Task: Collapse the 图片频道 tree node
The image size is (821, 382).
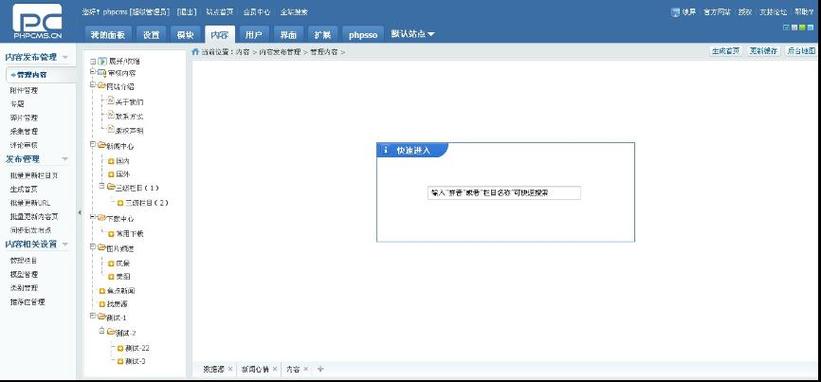Action: pos(93,246)
